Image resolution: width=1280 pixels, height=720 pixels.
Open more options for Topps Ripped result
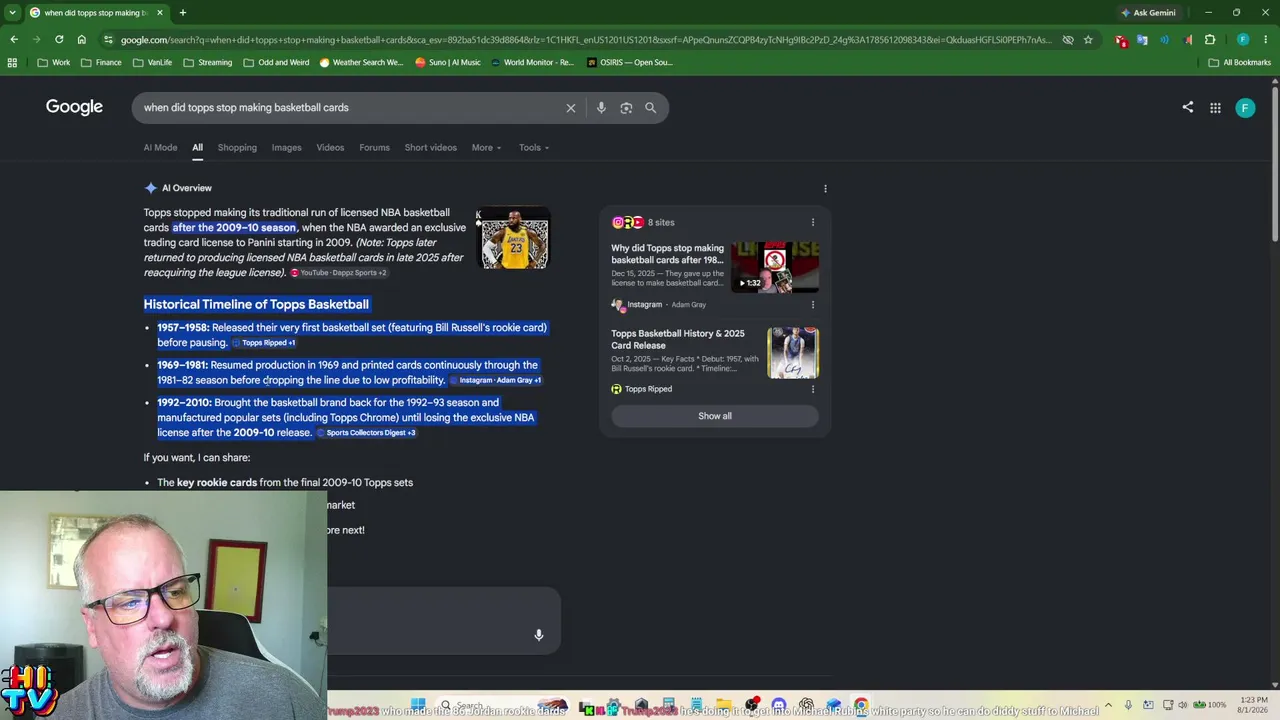[813, 389]
